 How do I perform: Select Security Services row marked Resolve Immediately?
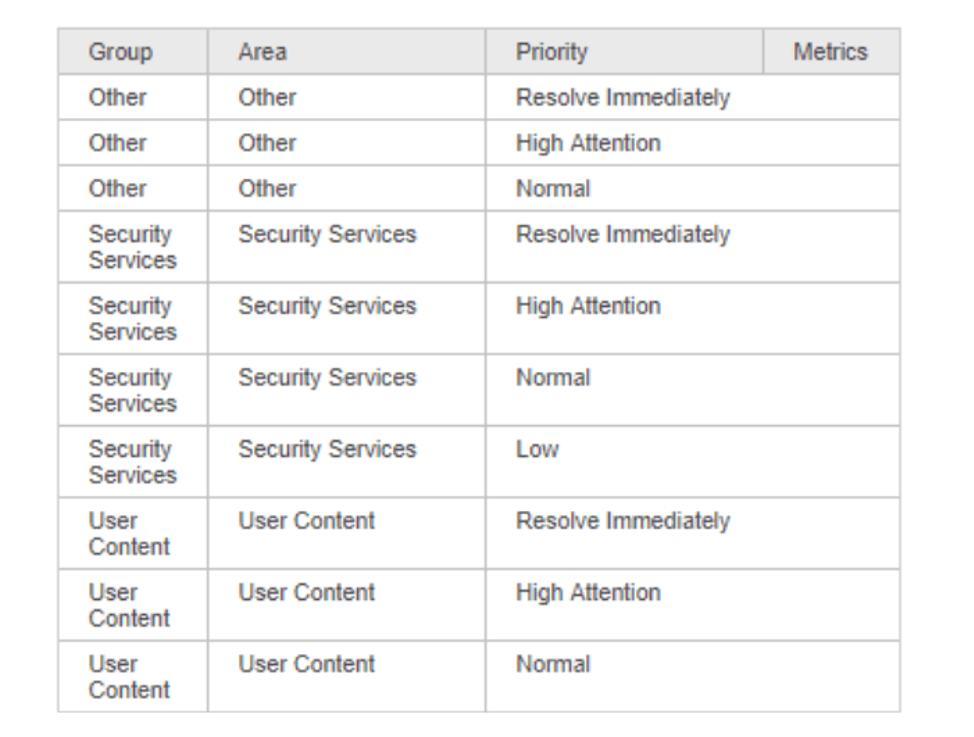(479, 247)
